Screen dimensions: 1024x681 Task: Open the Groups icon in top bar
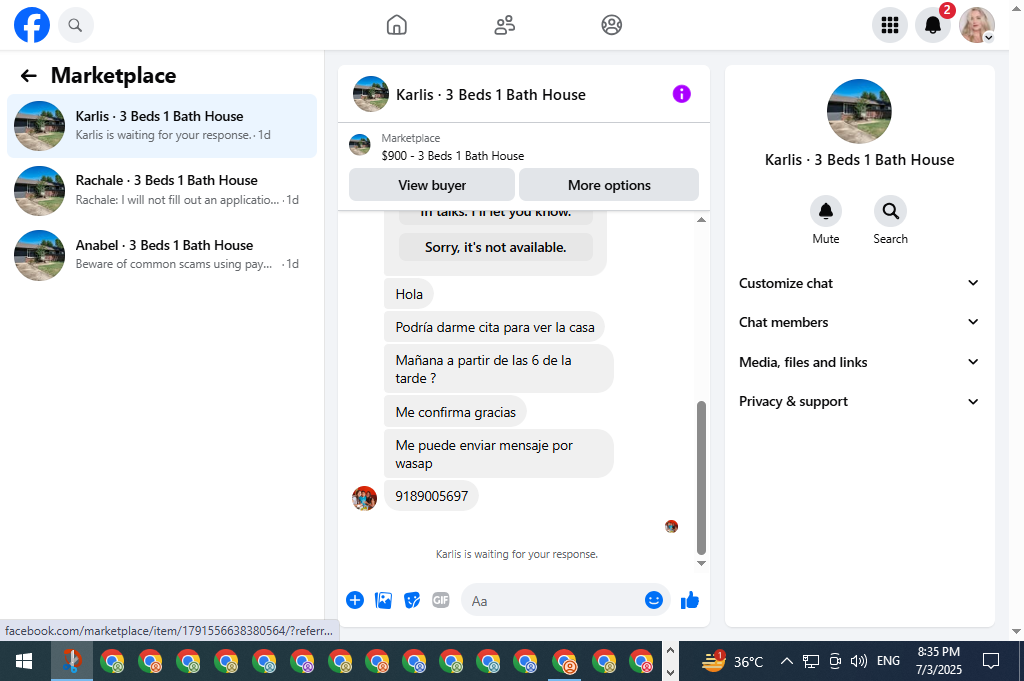click(x=611, y=25)
